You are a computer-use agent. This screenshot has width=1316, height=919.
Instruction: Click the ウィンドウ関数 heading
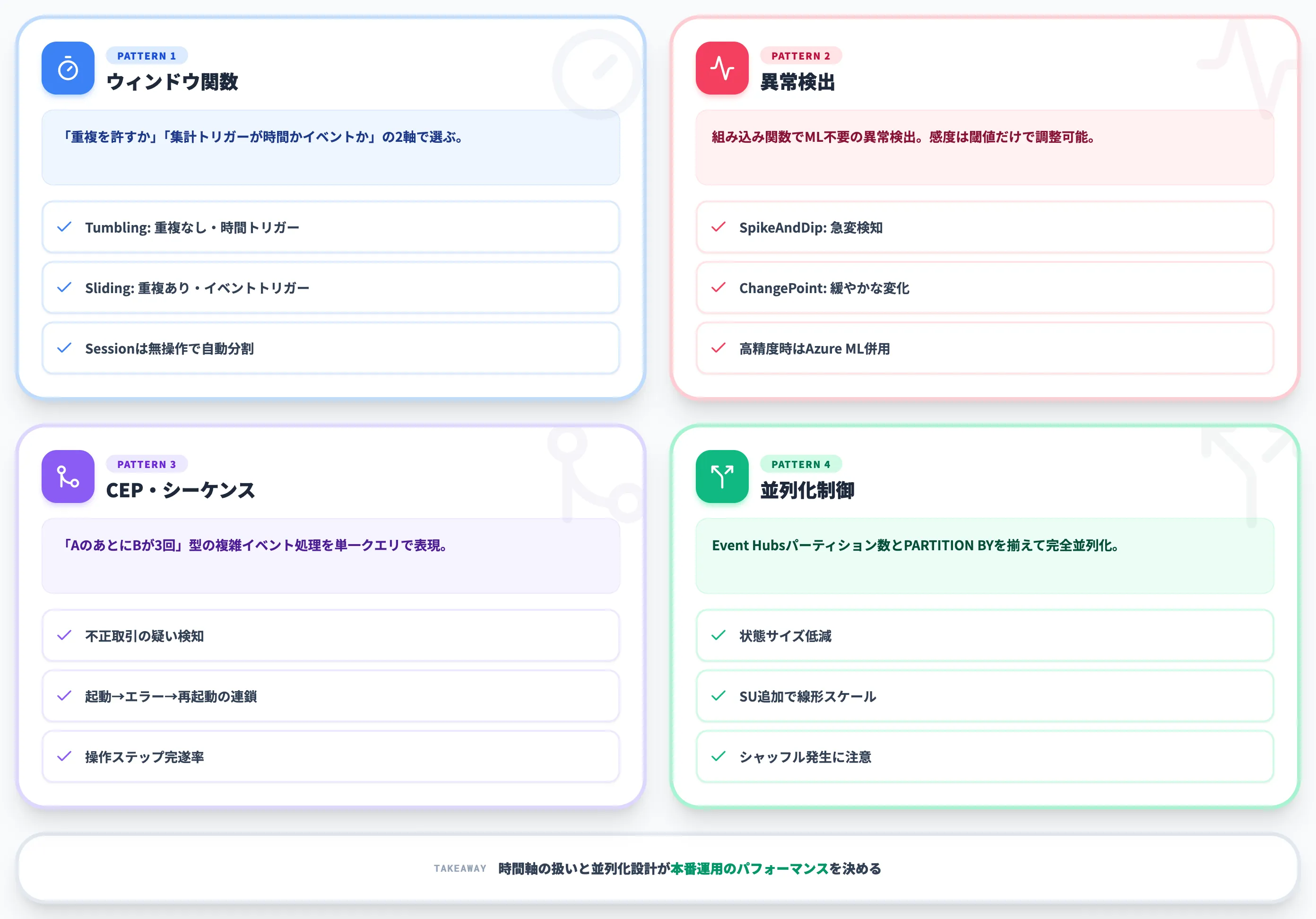[x=172, y=82]
